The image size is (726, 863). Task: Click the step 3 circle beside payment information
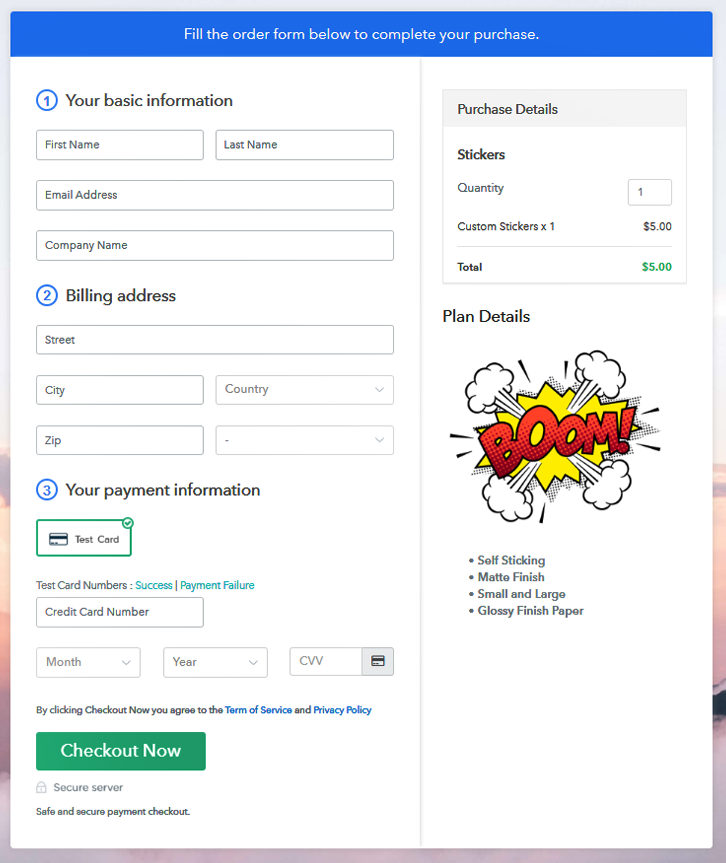(47, 490)
